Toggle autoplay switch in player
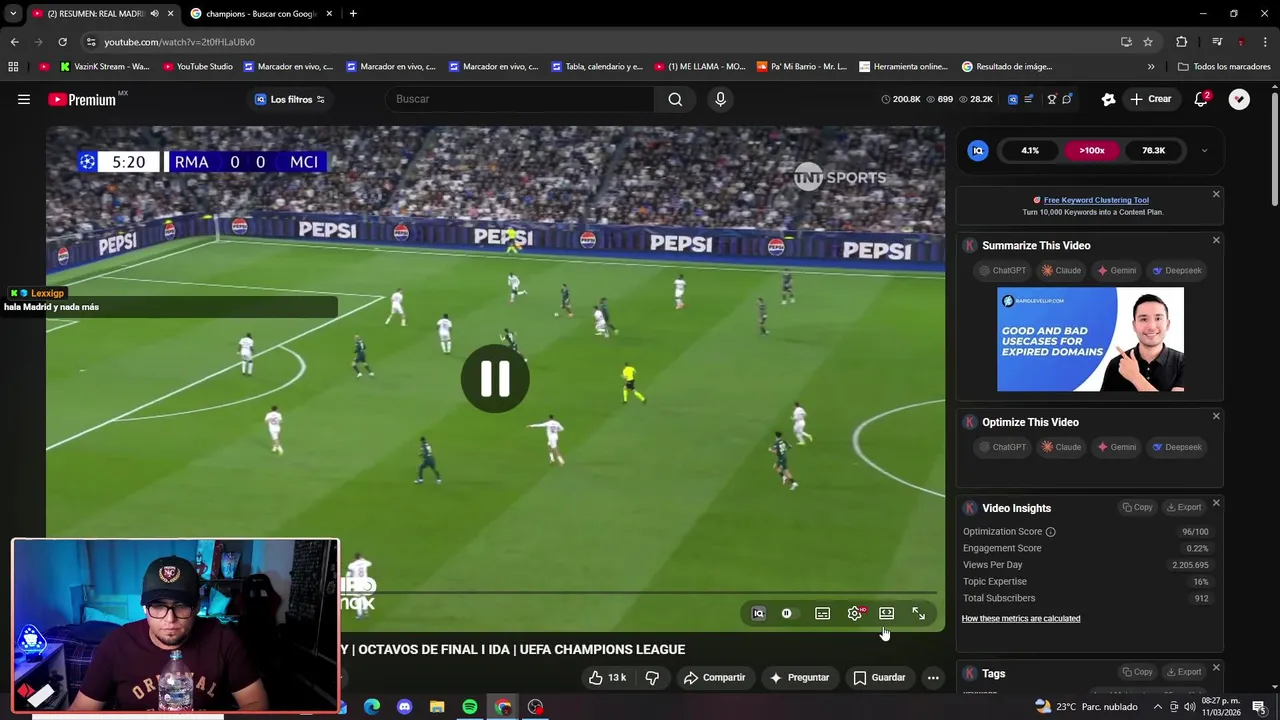The image size is (1280, 720). pyautogui.click(x=787, y=614)
